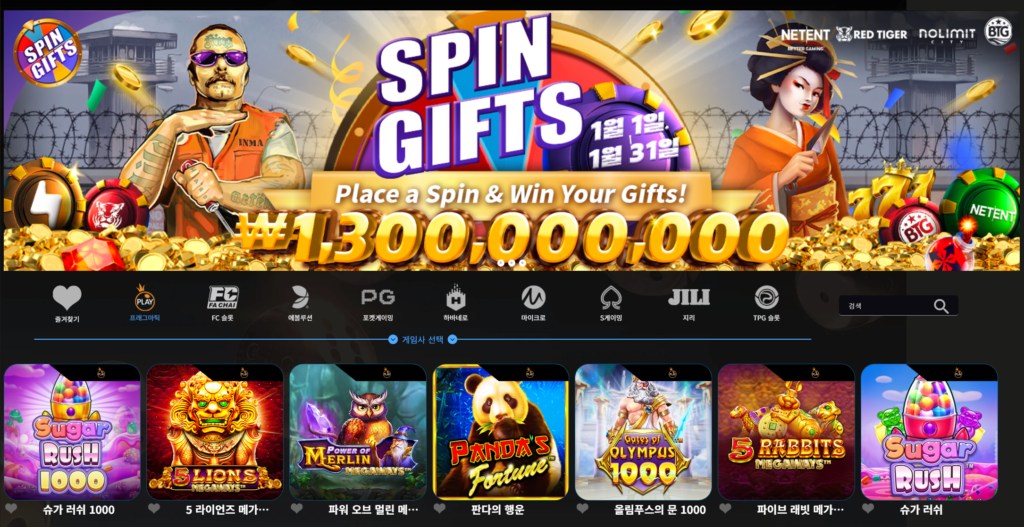This screenshot has height=527, width=1024.
Task: Toggle favorite heart for 5 Lions Megaways
Action: [153, 509]
